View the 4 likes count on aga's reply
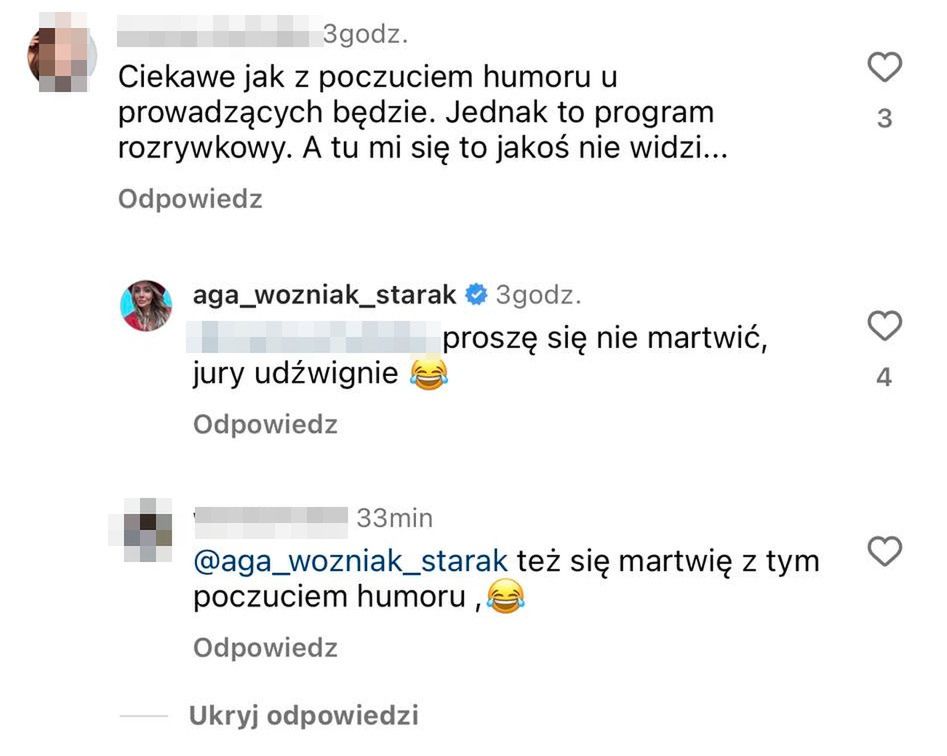The image size is (947, 756). pos(884,378)
